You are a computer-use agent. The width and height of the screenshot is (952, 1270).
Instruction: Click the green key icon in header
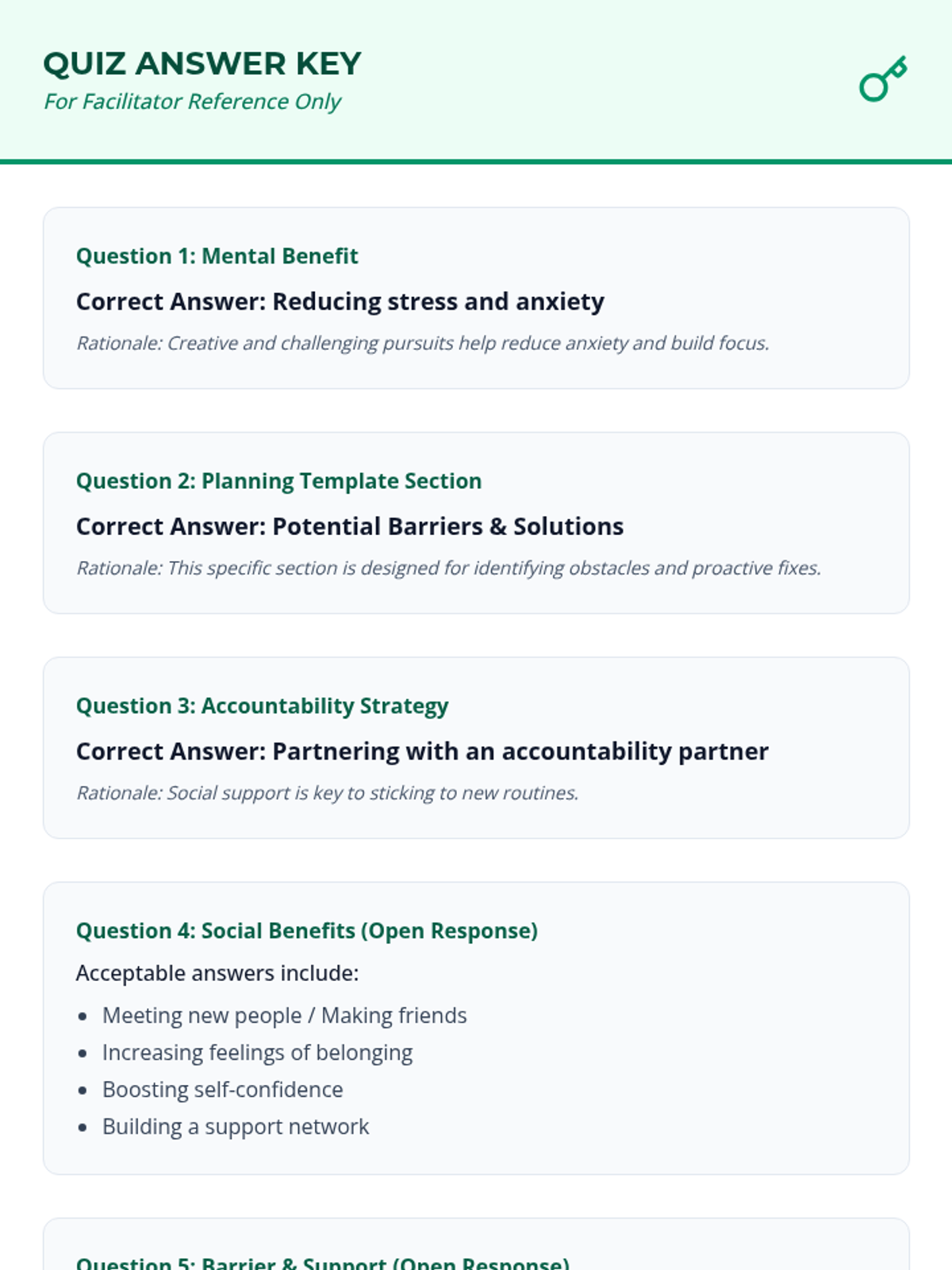[x=883, y=79]
